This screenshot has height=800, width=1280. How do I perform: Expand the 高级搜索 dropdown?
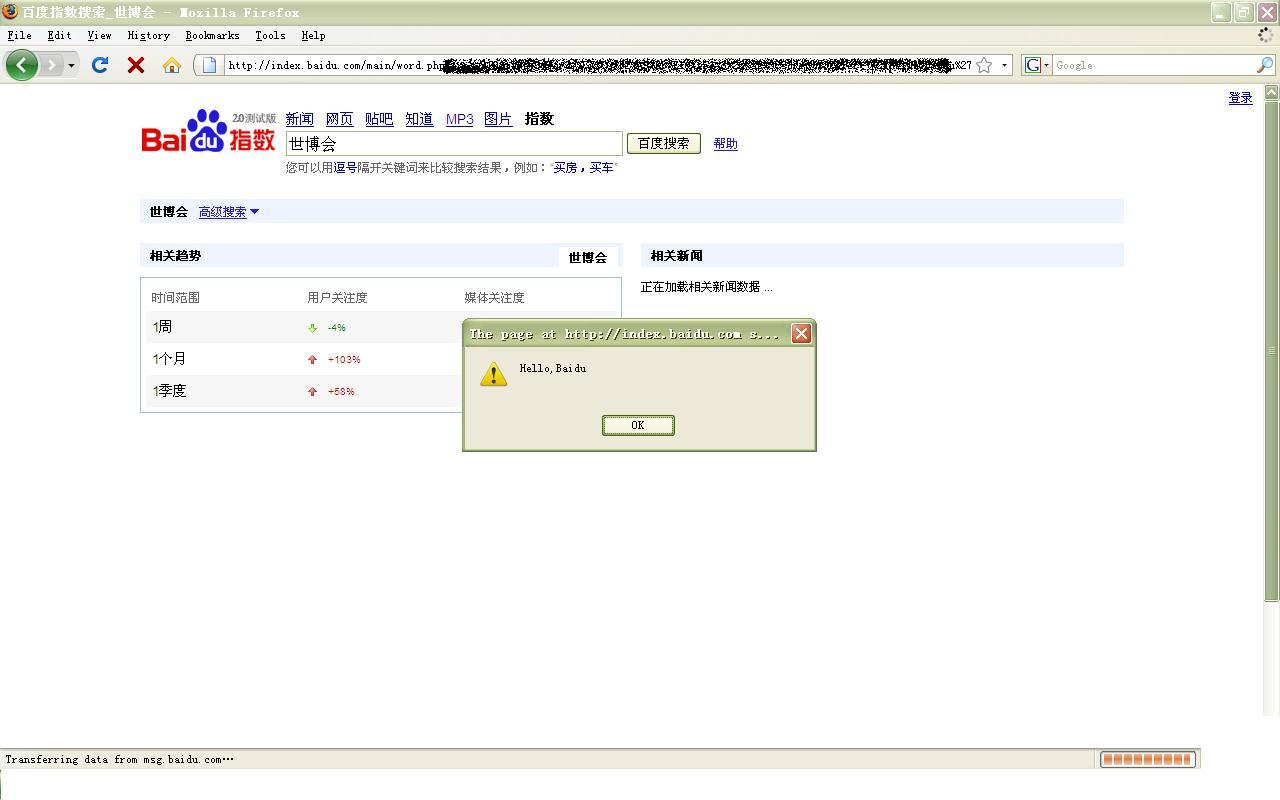229,212
